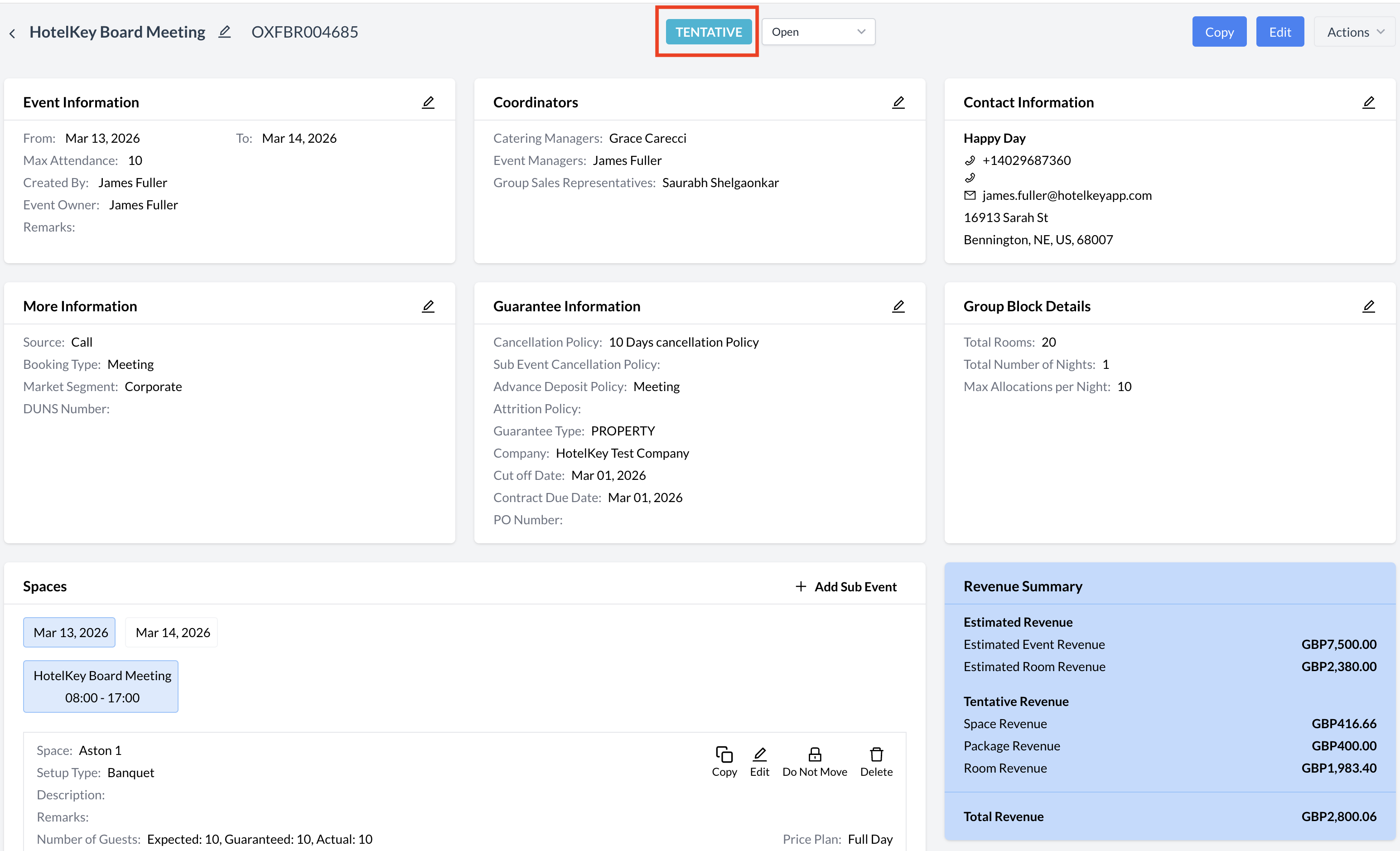Click the blue Edit button
This screenshot has width=1400, height=851.
1279,32
